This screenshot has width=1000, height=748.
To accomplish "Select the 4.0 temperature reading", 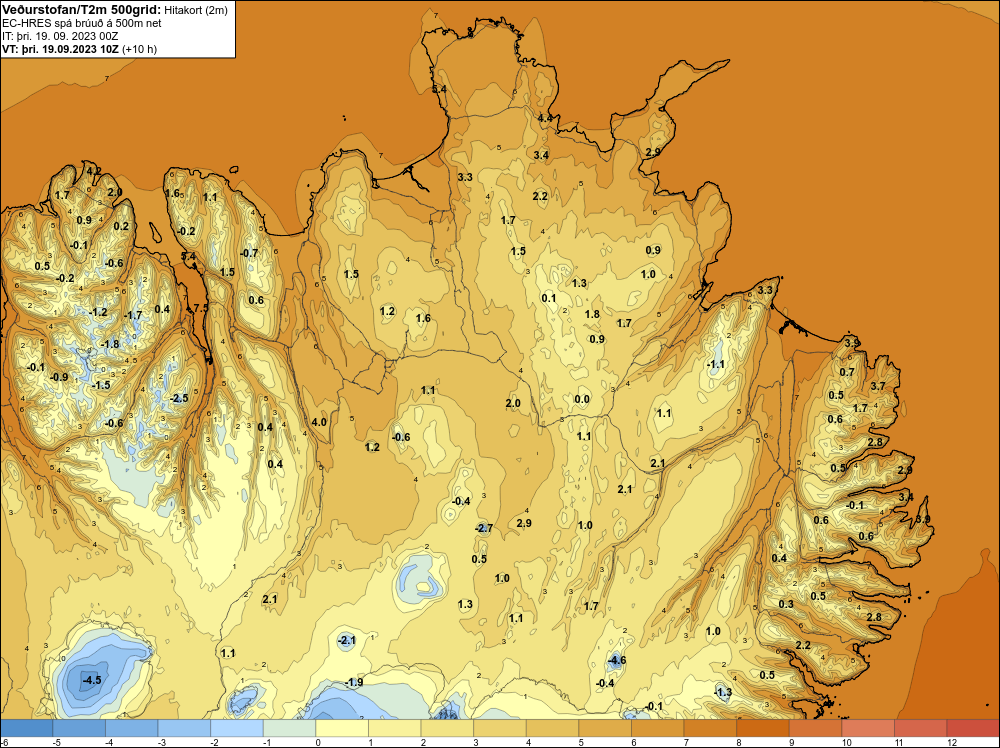I will point(319,422).
